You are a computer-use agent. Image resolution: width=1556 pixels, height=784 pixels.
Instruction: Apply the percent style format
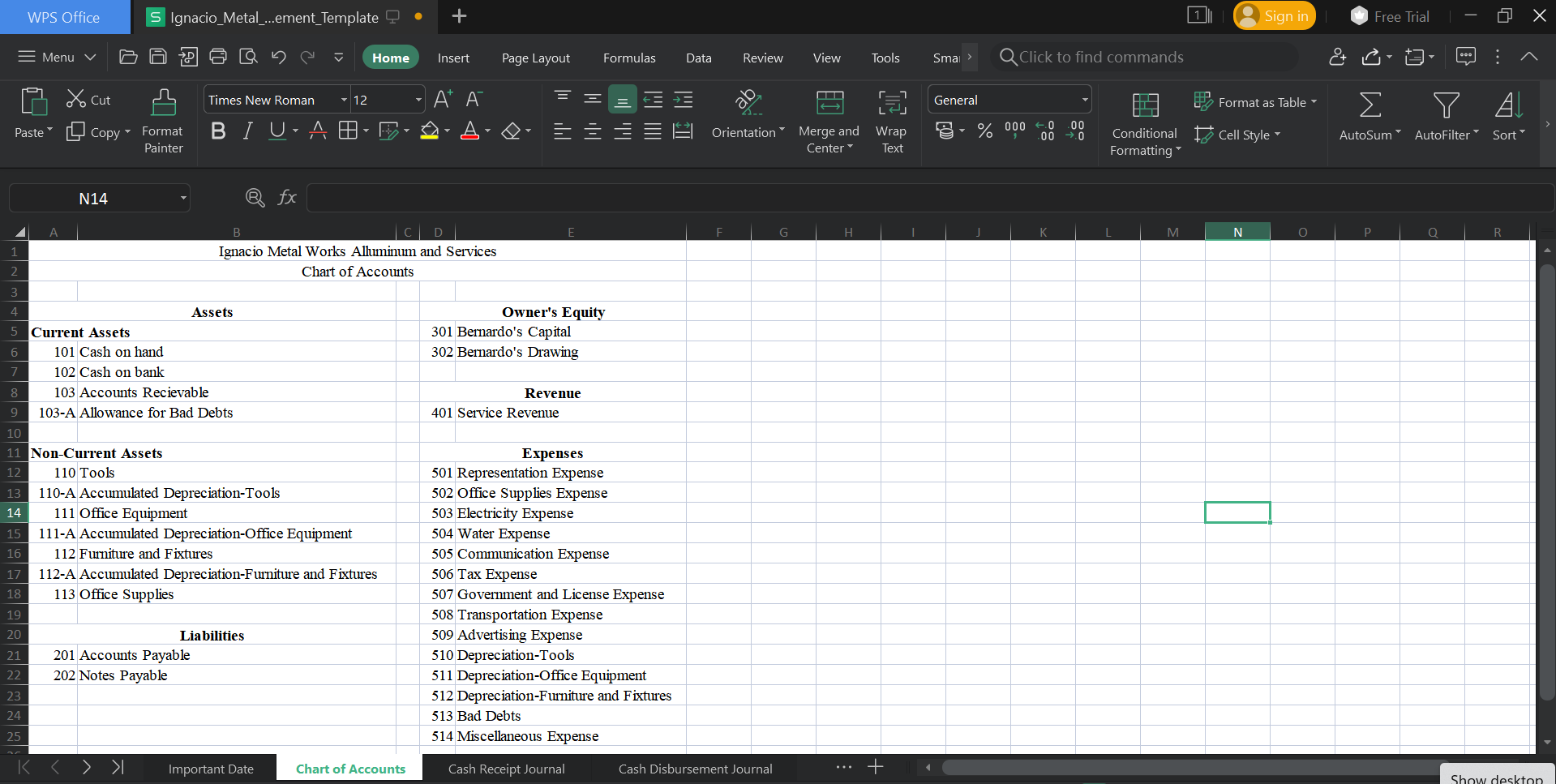[985, 131]
